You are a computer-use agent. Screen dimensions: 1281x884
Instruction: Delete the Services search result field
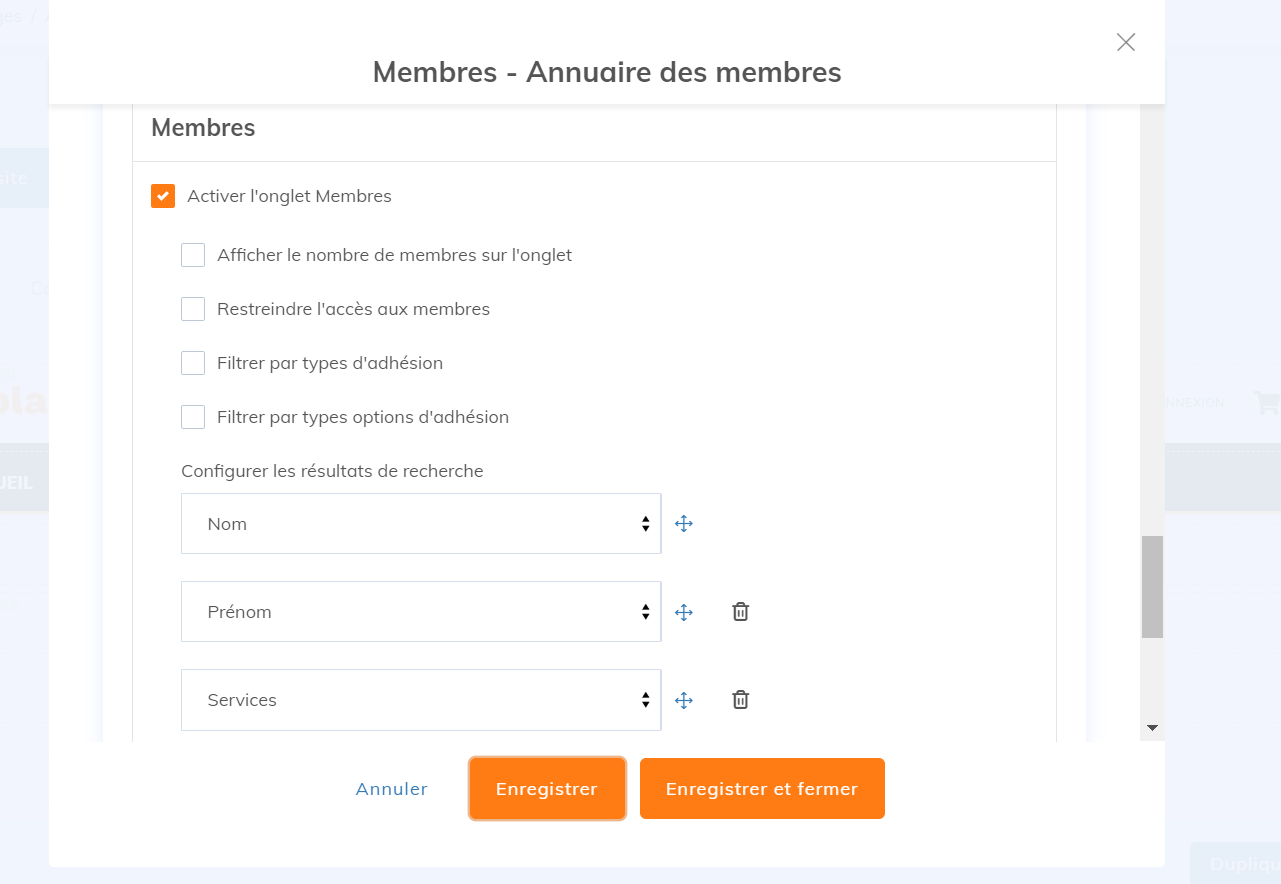[x=740, y=700]
